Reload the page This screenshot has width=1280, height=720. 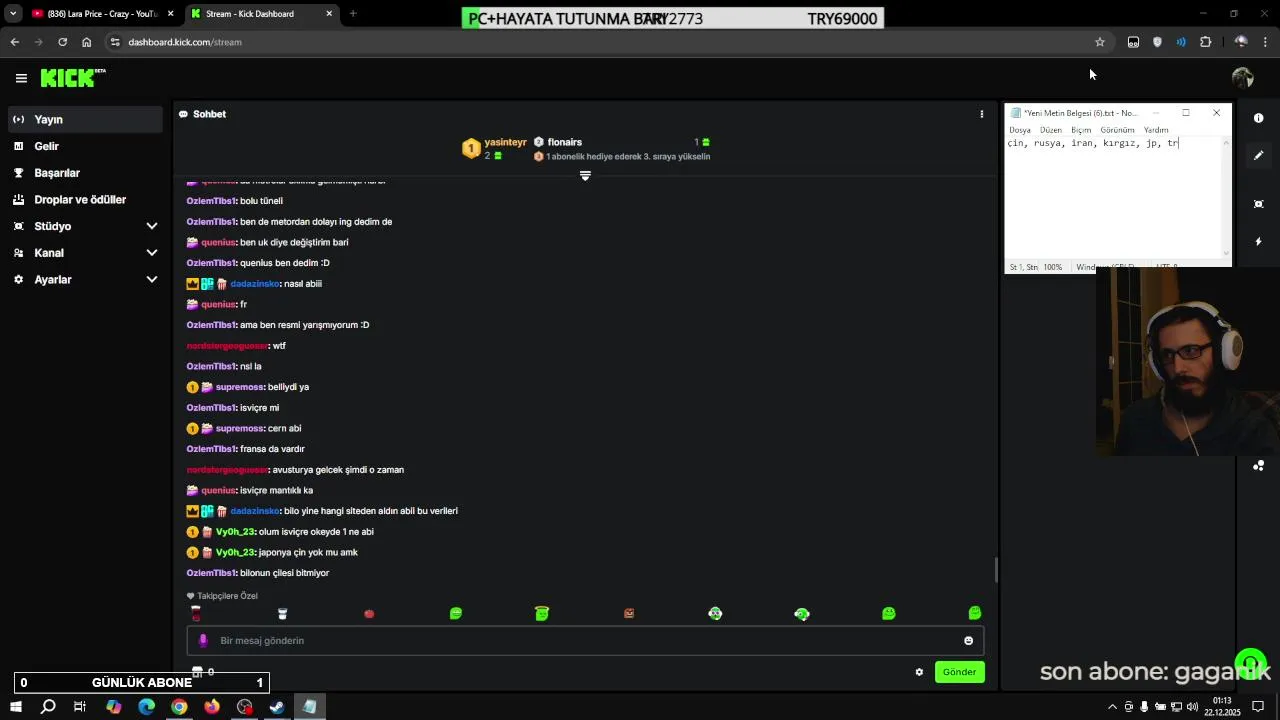[x=62, y=42]
